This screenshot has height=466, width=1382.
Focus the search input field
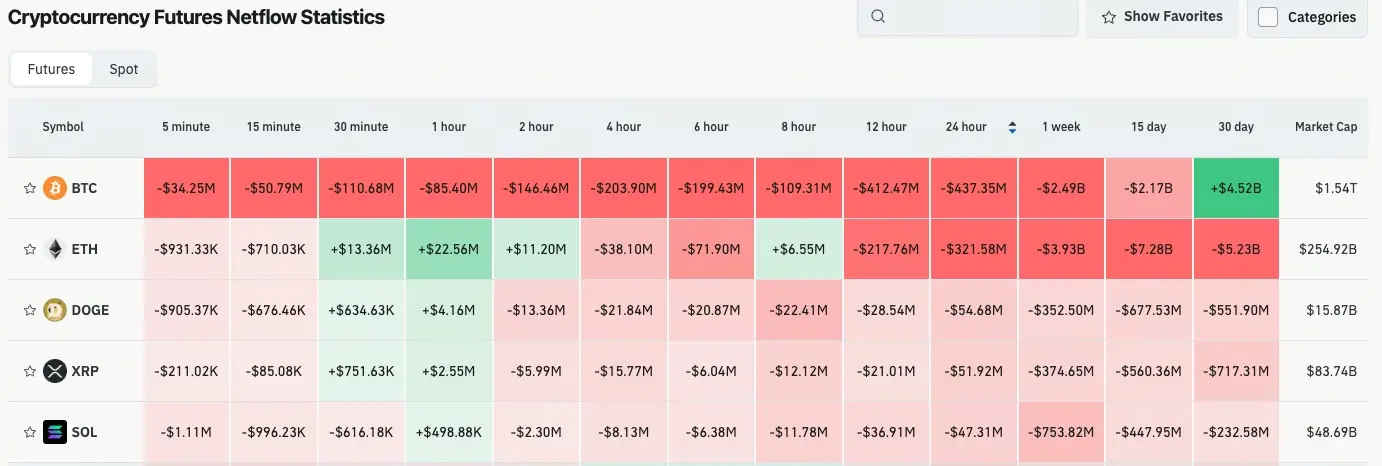click(966, 16)
